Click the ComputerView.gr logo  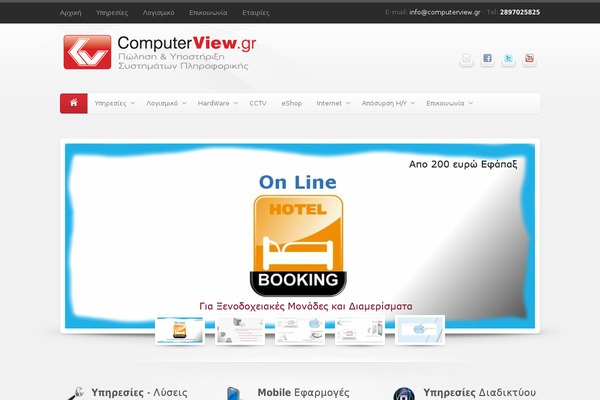click(160, 52)
